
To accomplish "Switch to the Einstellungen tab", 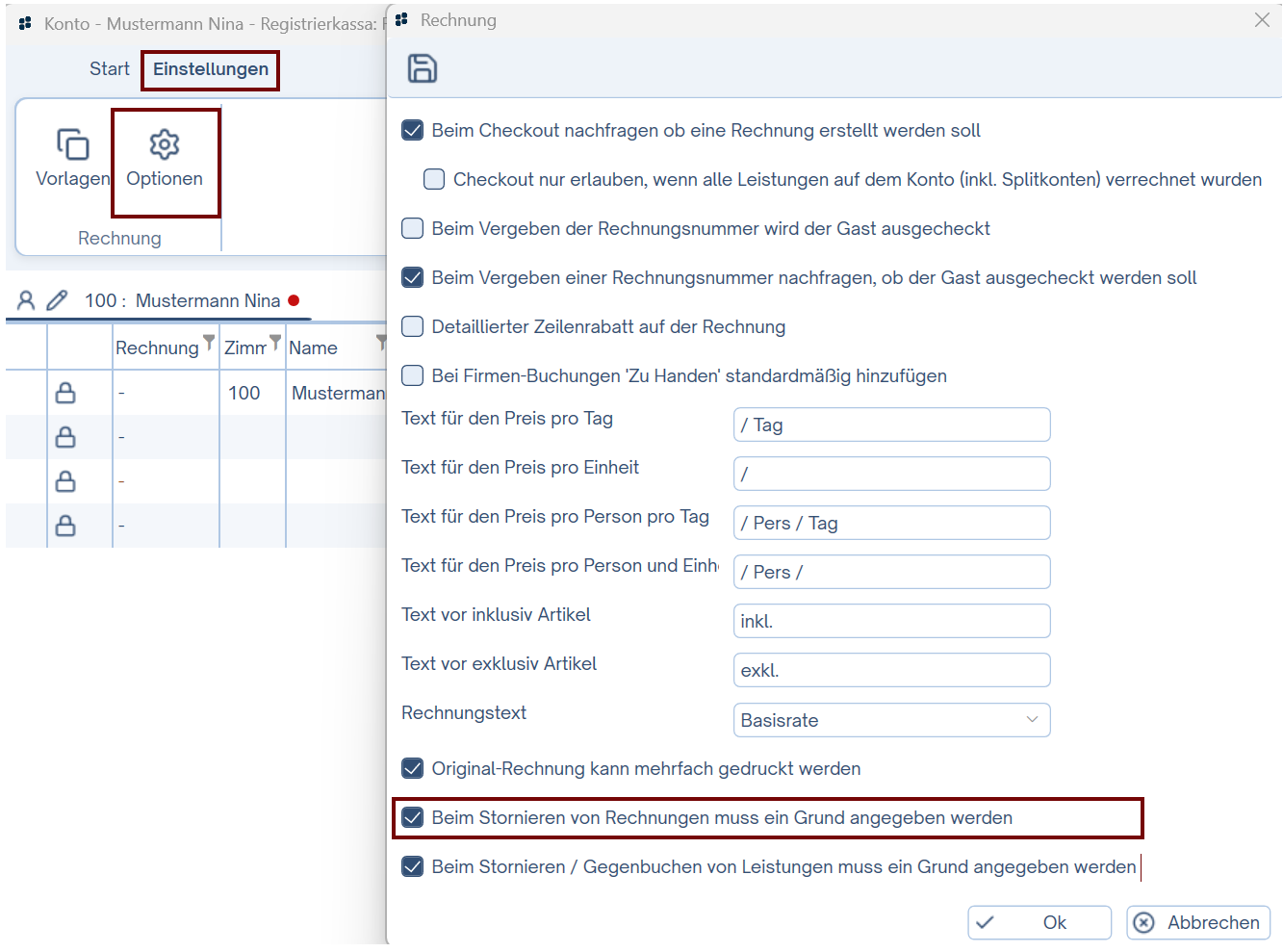I will (211, 69).
